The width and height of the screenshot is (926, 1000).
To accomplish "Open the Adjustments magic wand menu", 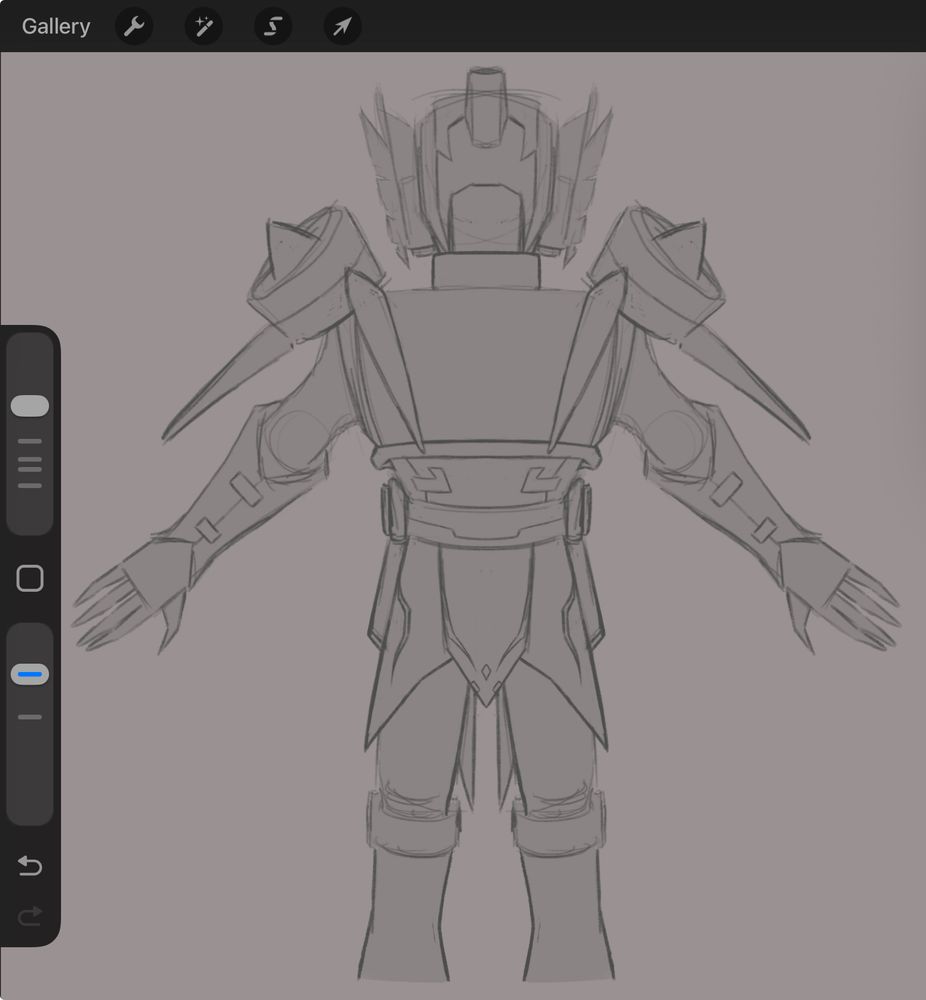I will (x=203, y=26).
